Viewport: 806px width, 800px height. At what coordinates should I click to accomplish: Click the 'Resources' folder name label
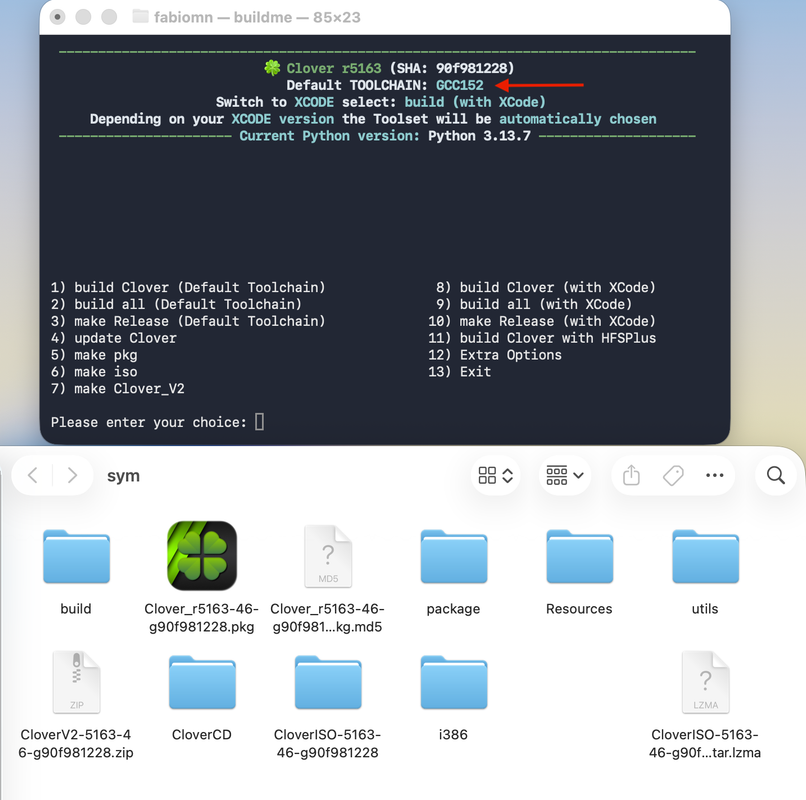click(579, 609)
